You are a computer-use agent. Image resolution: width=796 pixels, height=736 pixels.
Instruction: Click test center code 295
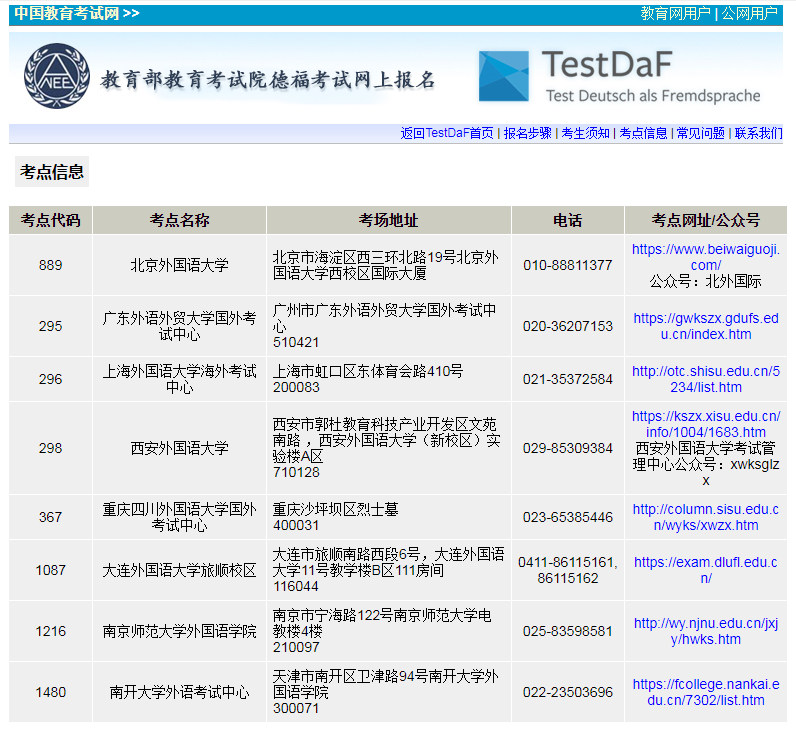(50, 326)
